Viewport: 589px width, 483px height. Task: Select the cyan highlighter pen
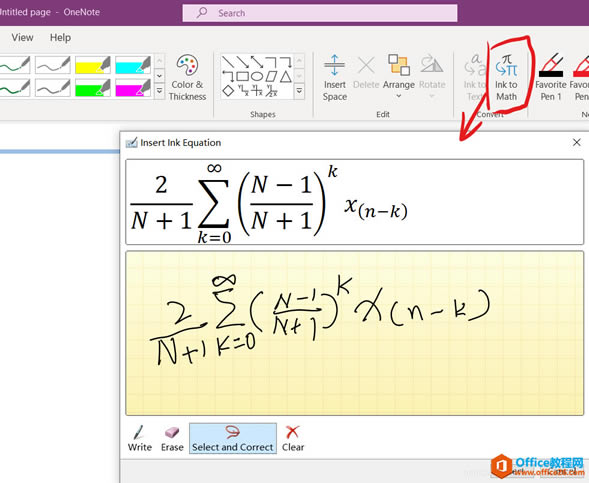[133, 65]
